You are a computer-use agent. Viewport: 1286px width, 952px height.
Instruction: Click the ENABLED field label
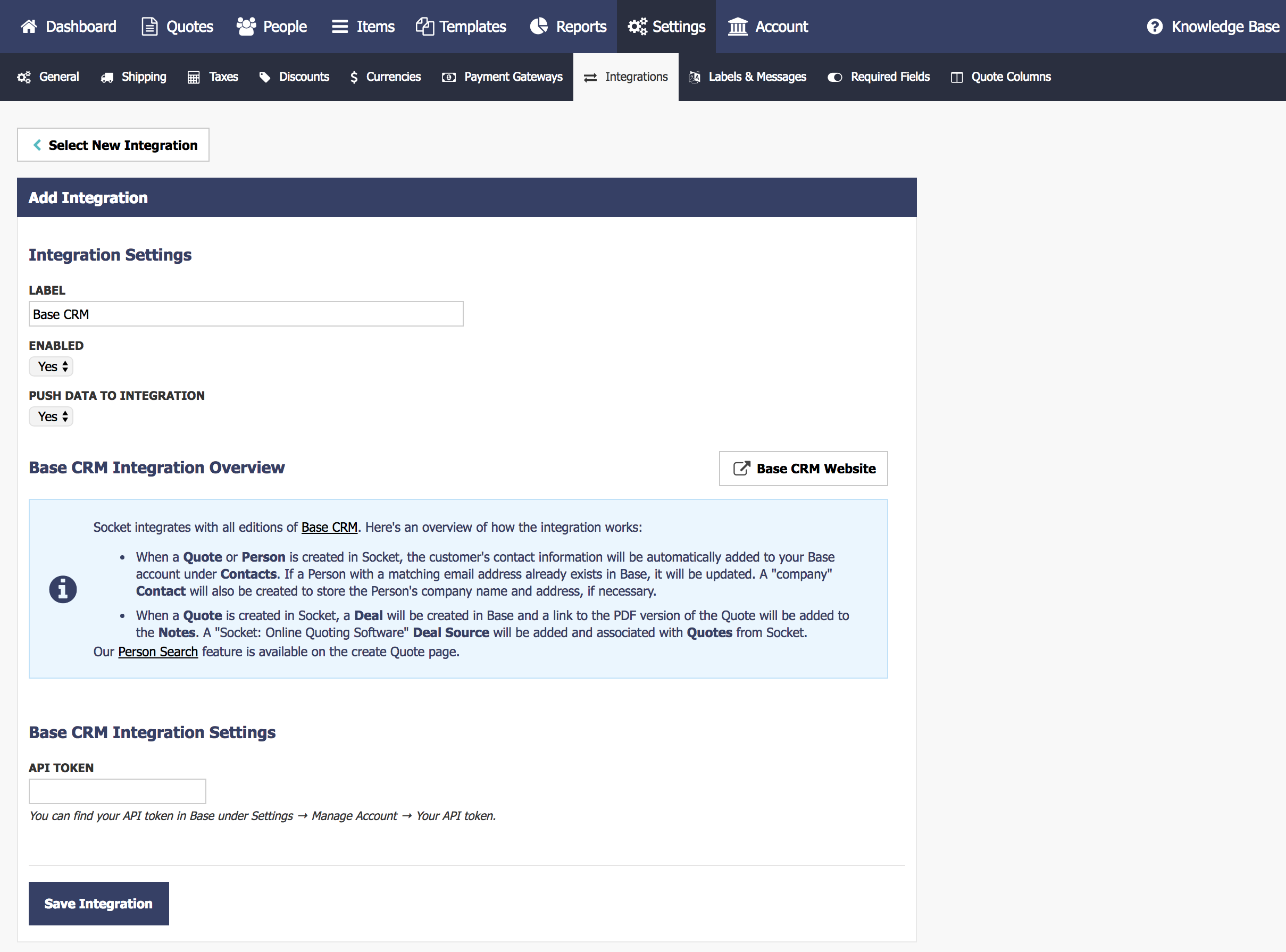[x=56, y=346]
